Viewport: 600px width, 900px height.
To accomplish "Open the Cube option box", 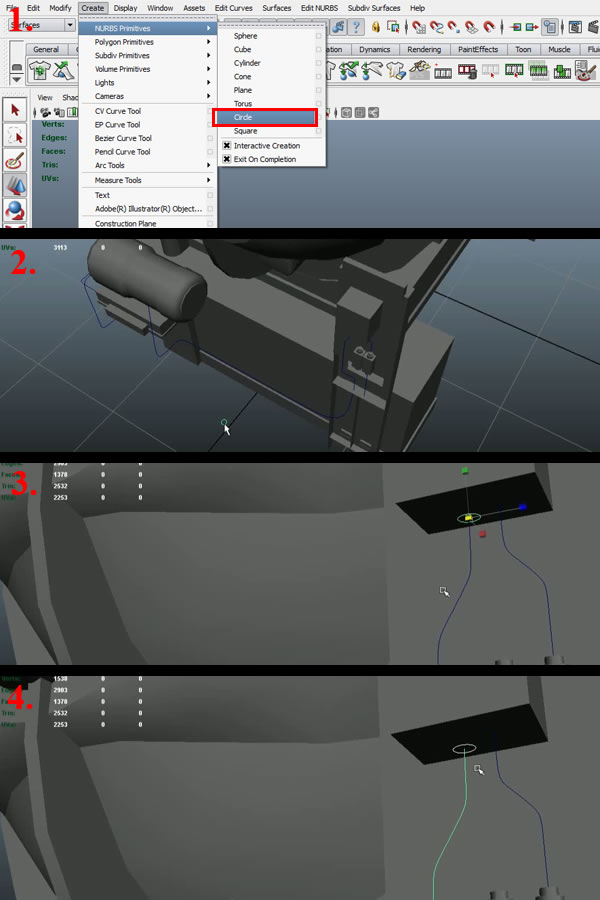I will (x=319, y=49).
